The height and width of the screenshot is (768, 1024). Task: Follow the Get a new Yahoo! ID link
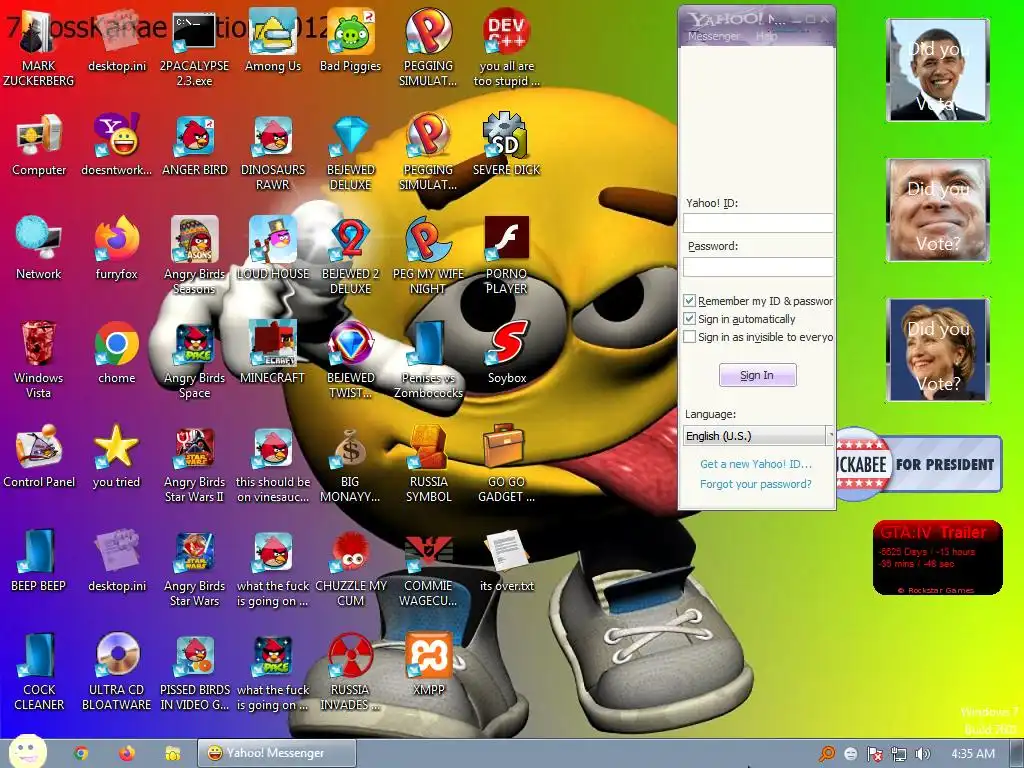pos(756,464)
